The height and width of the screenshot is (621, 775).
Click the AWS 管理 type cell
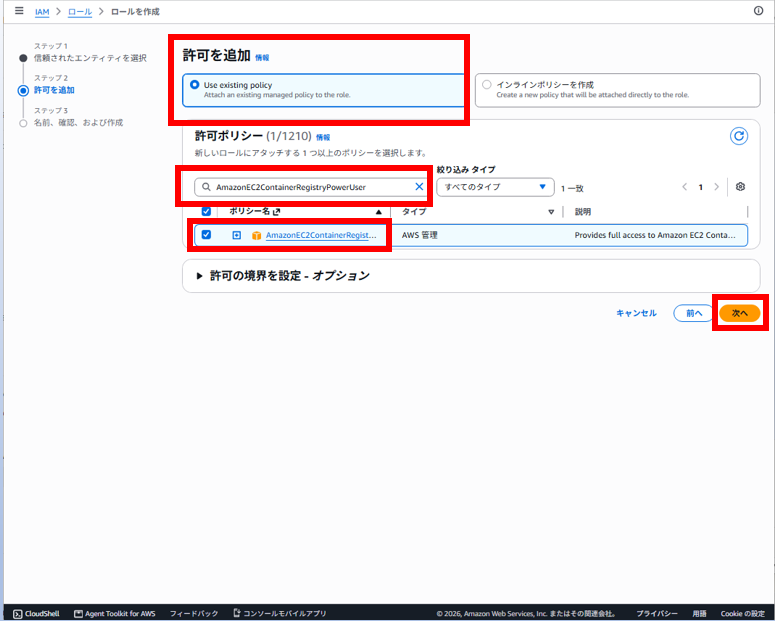[x=420, y=235]
